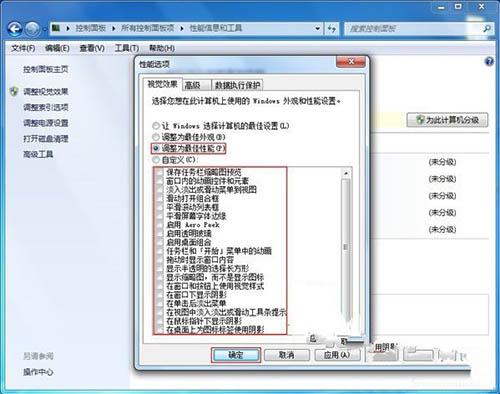The width and height of the screenshot is (500, 394).
Task: Click the 应用(A) button
Action: pyautogui.click(x=337, y=355)
